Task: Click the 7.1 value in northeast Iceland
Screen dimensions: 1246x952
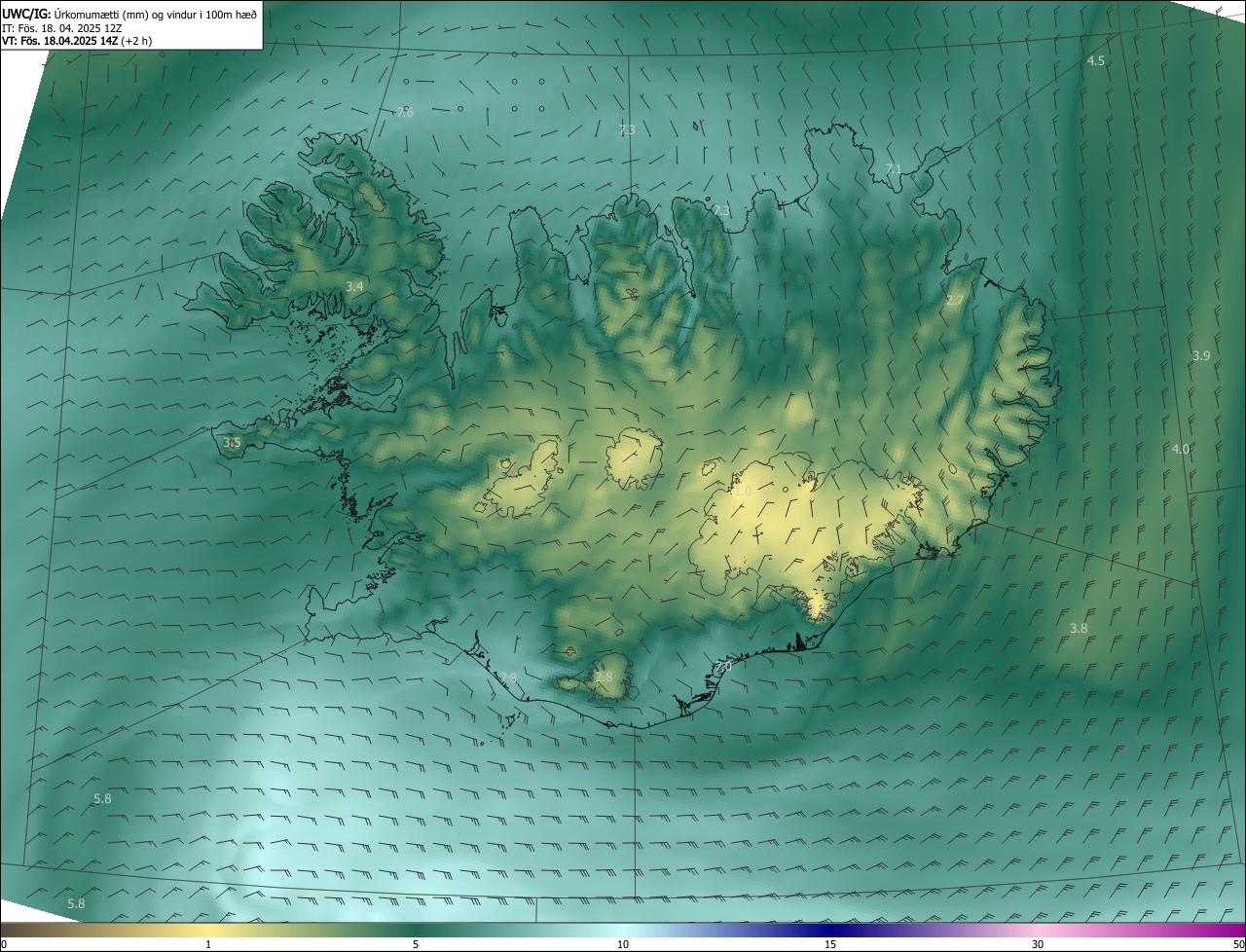Action: [x=894, y=170]
